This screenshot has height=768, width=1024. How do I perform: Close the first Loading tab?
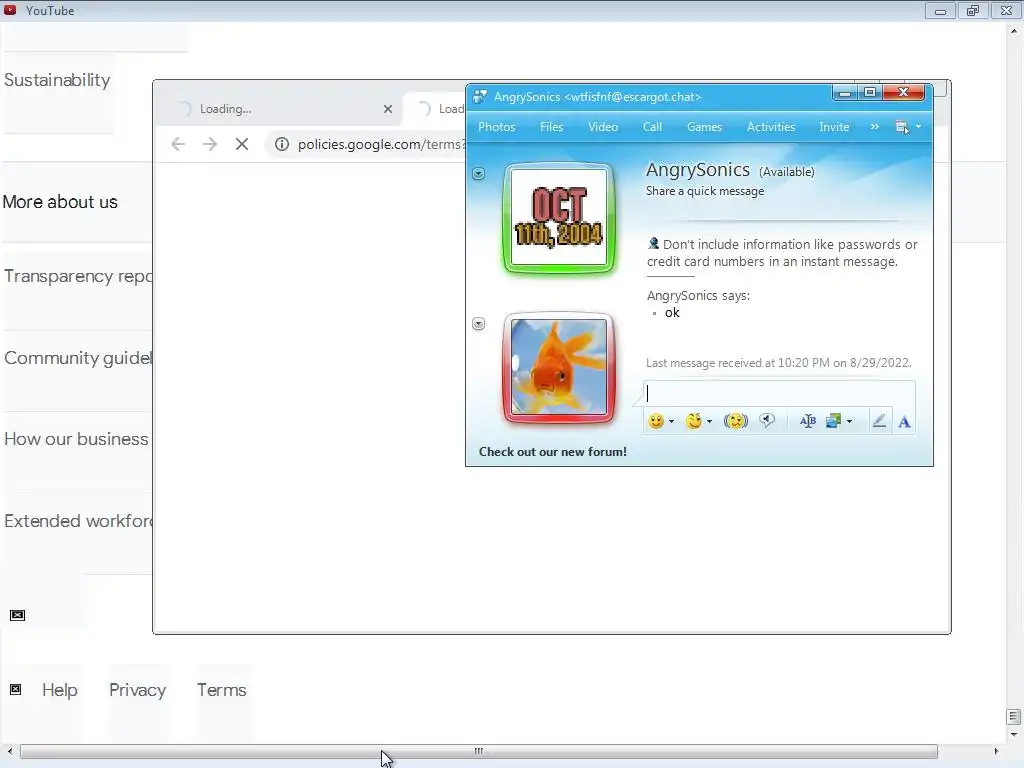point(388,109)
